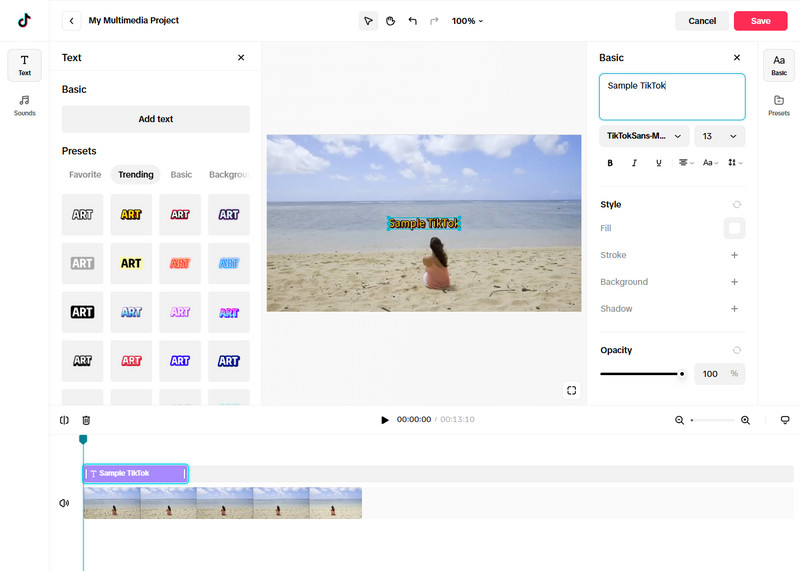Screen dimensions: 800x571
Task: Click the comment icon beside timeline zoom
Action: pos(785,420)
